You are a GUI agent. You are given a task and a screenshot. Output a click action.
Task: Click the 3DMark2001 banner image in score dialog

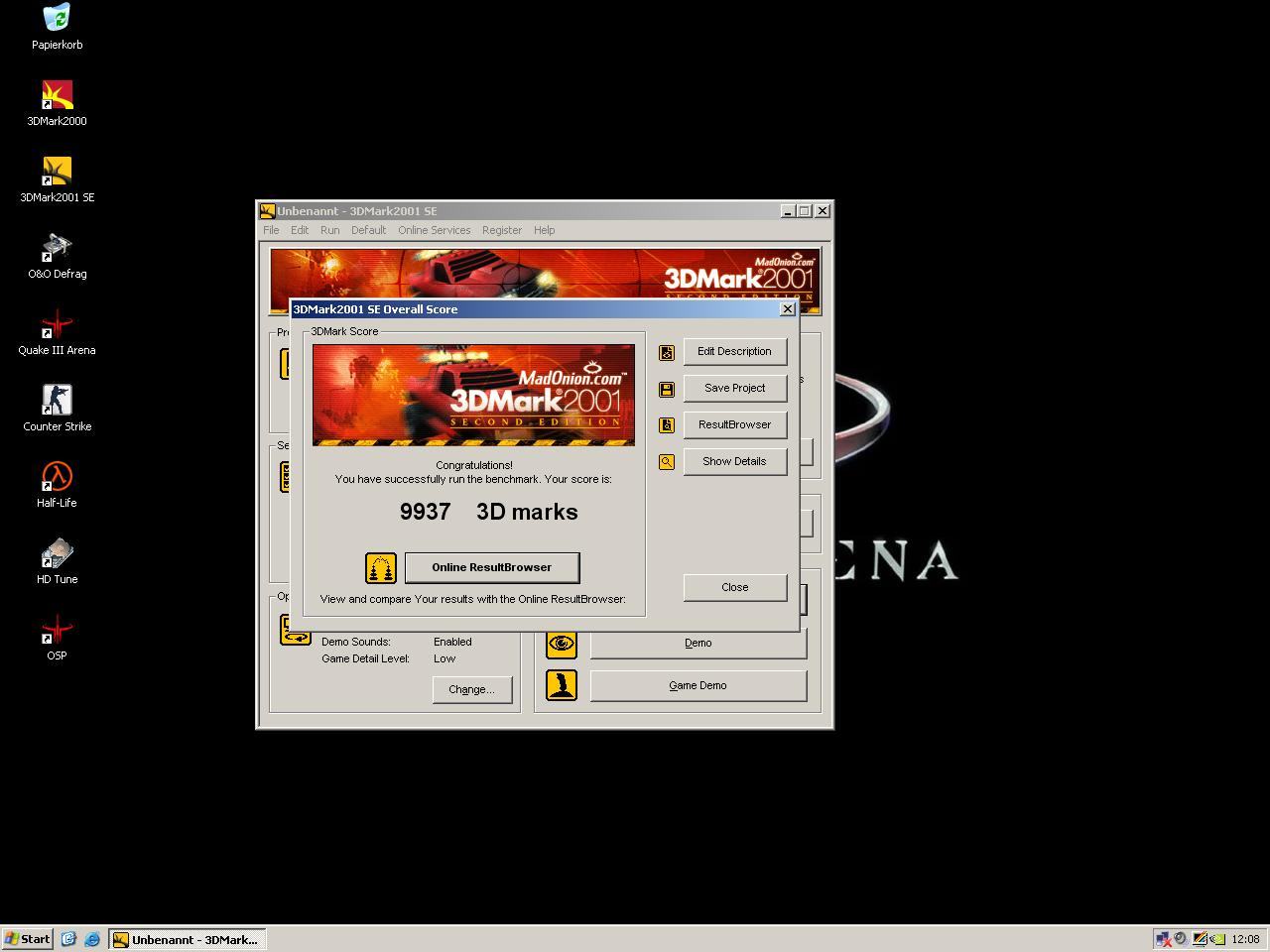473,395
